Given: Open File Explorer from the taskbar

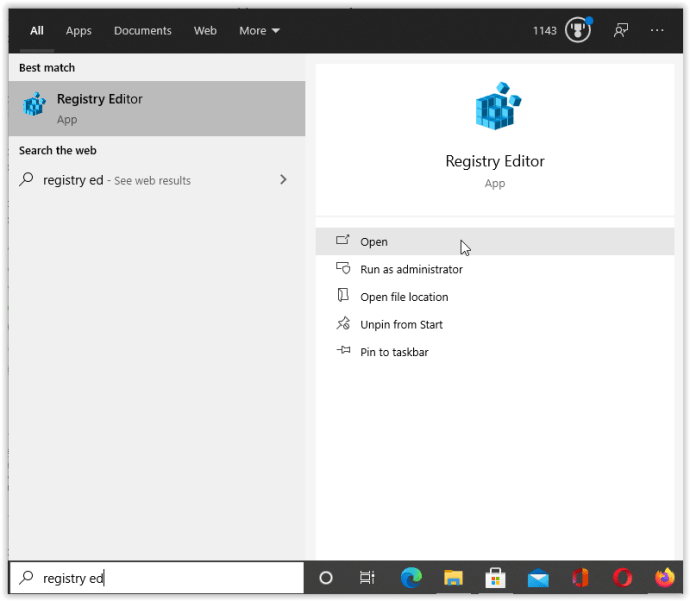Looking at the screenshot, I should [x=453, y=578].
